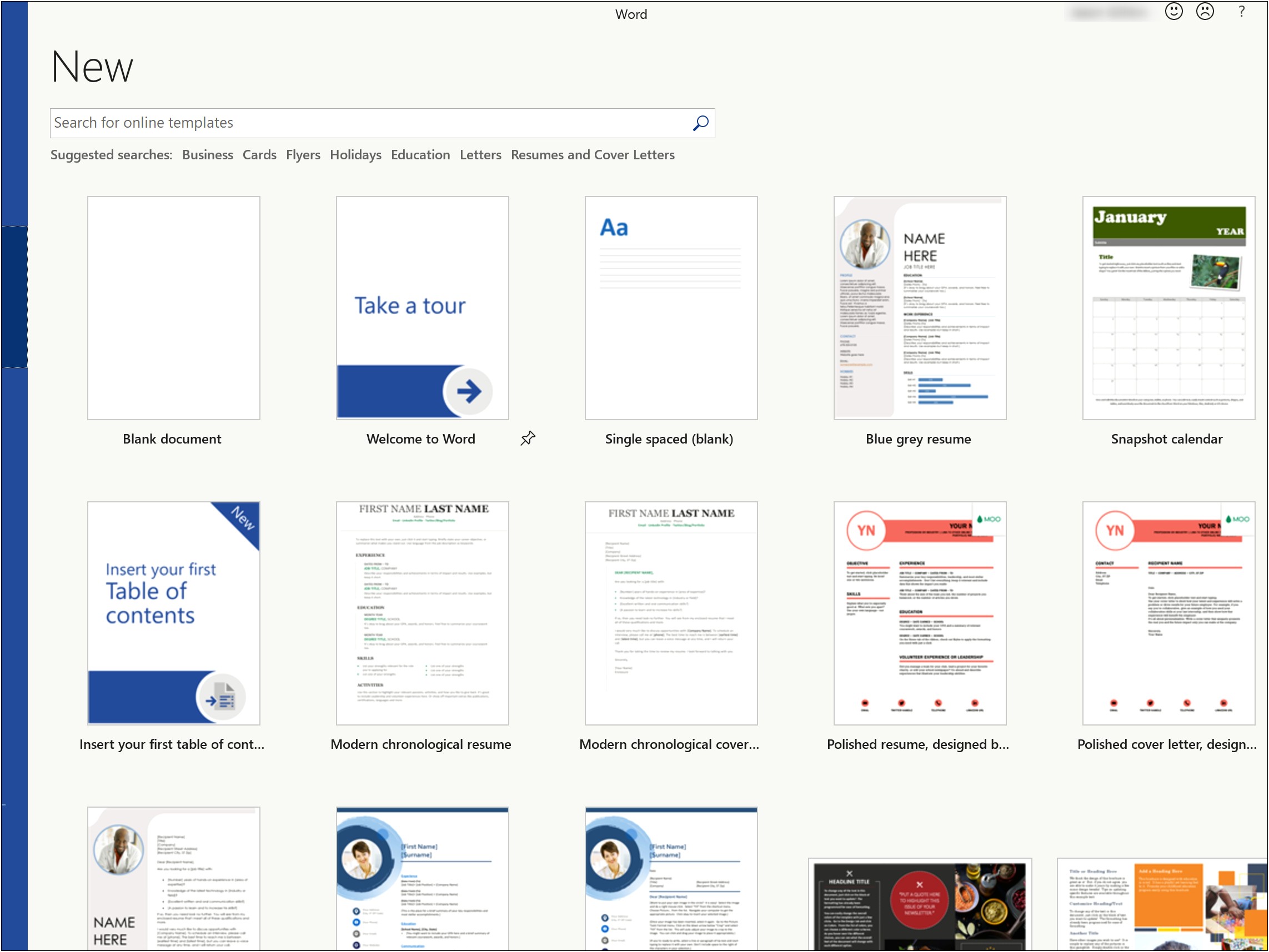Click the Cards suggested search filter
Screen dimensions: 1269x952
click(x=260, y=155)
